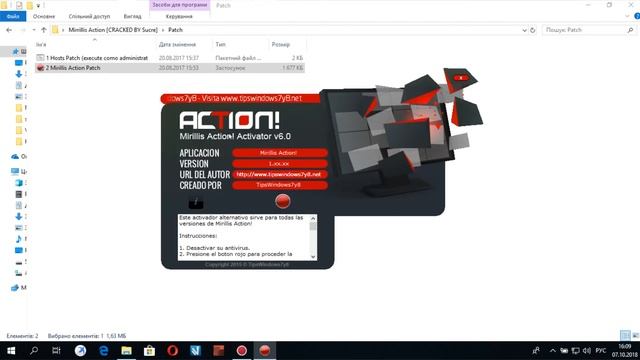Select 1 Hosts Patch file row
This screenshot has height=360, width=640.
(170, 58)
